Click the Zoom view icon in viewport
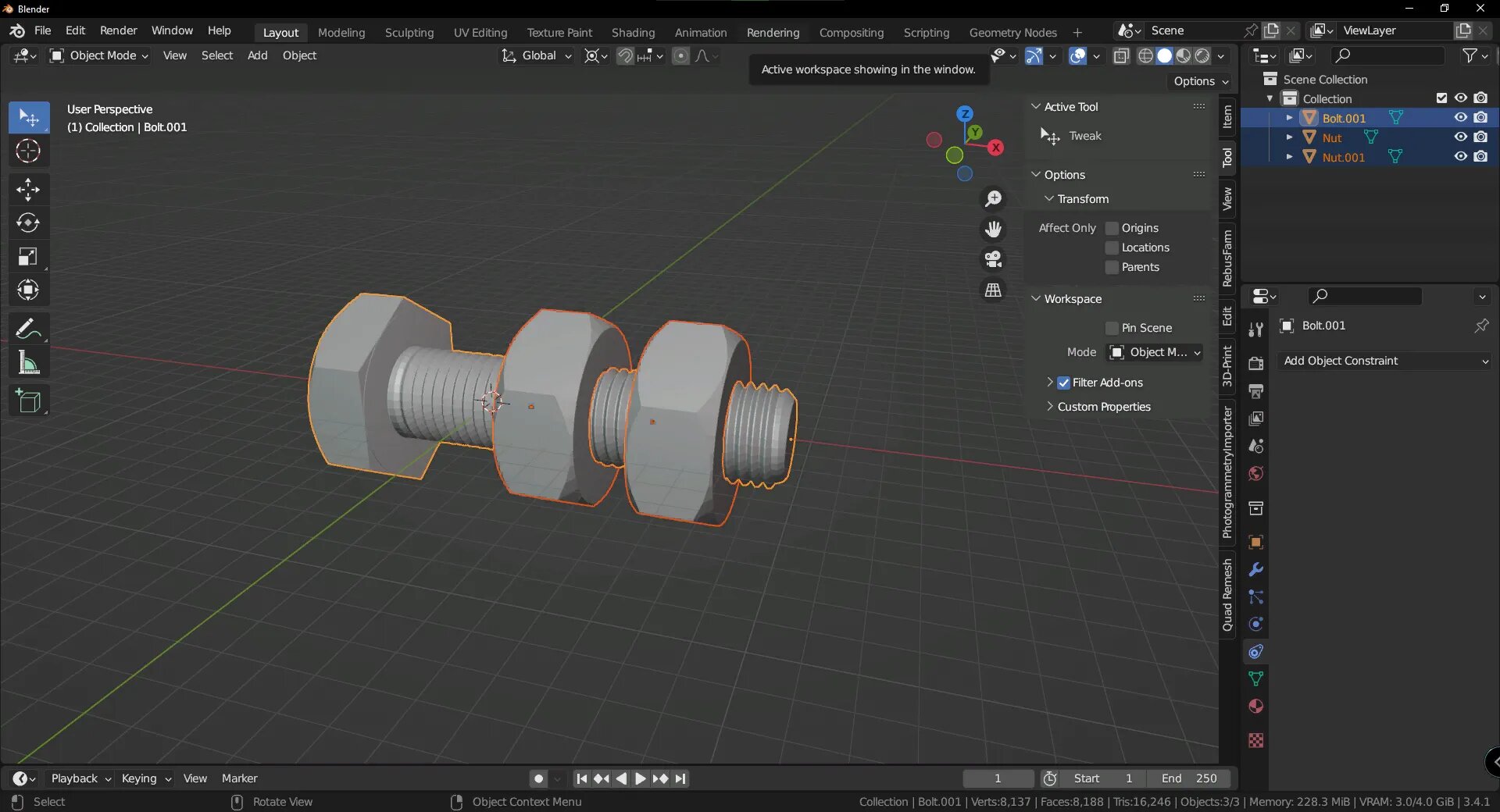This screenshot has height=812, width=1500. 993,199
